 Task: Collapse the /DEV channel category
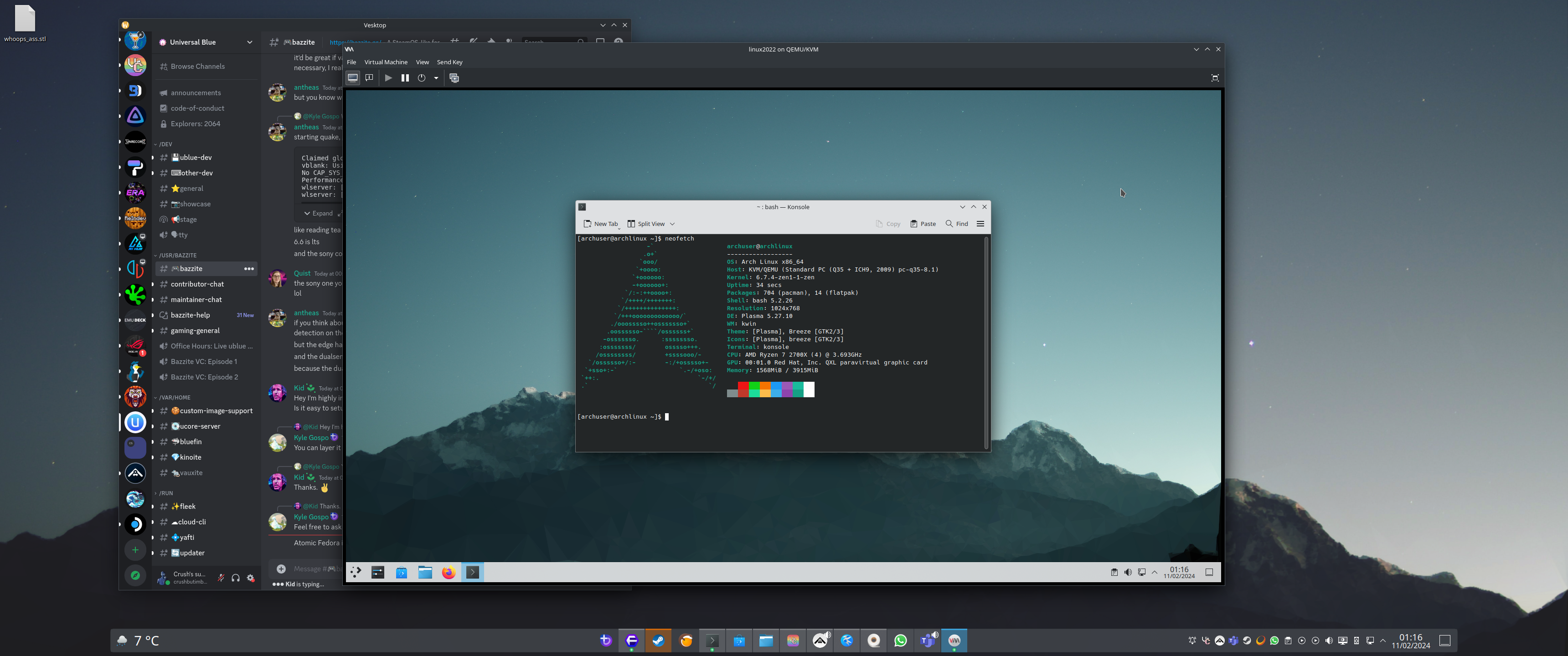tap(165, 144)
